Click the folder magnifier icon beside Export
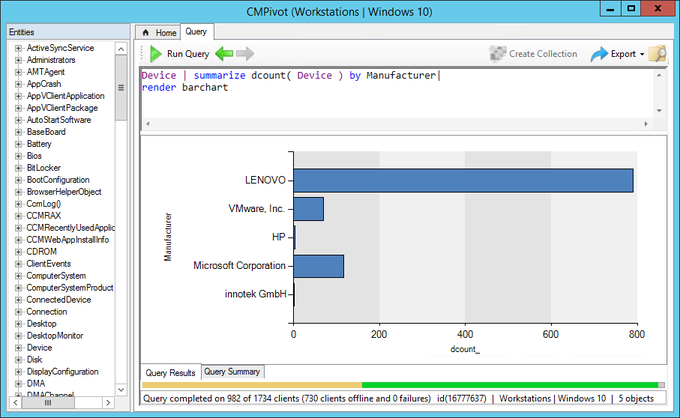 [x=657, y=54]
